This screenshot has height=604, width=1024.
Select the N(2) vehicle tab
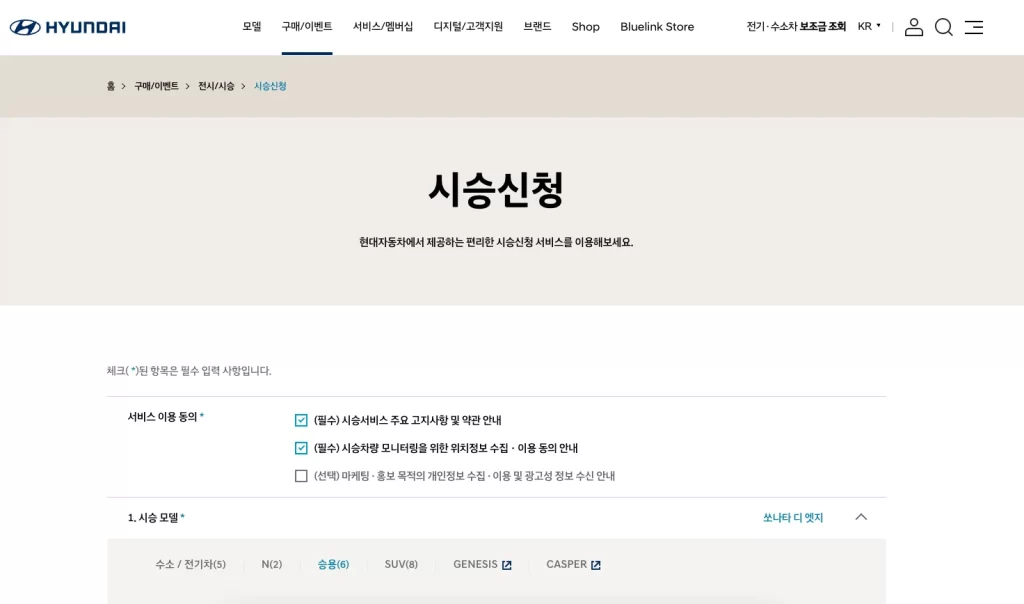coord(272,563)
